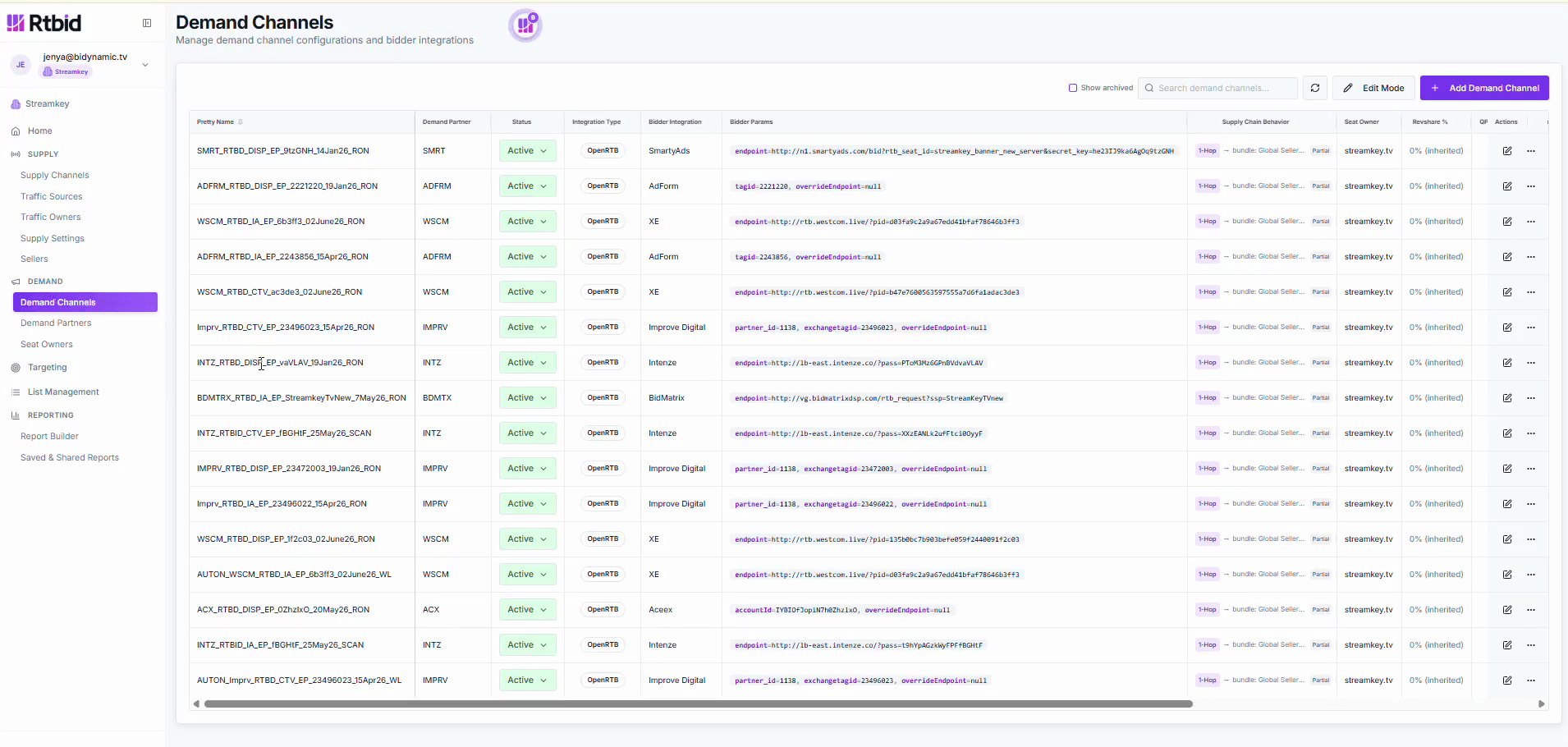Click the horizontal table scrollbar
Image resolution: width=1568 pixels, height=747 pixels.
click(x=698, y=703)
